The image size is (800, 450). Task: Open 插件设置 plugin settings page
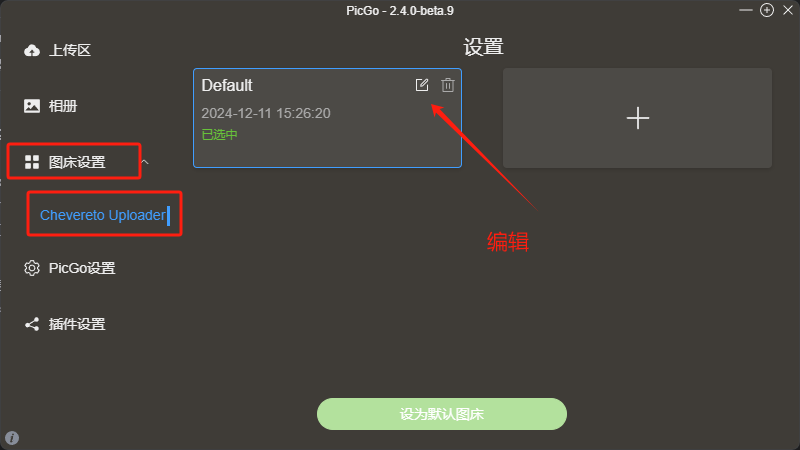pos(77,324)
